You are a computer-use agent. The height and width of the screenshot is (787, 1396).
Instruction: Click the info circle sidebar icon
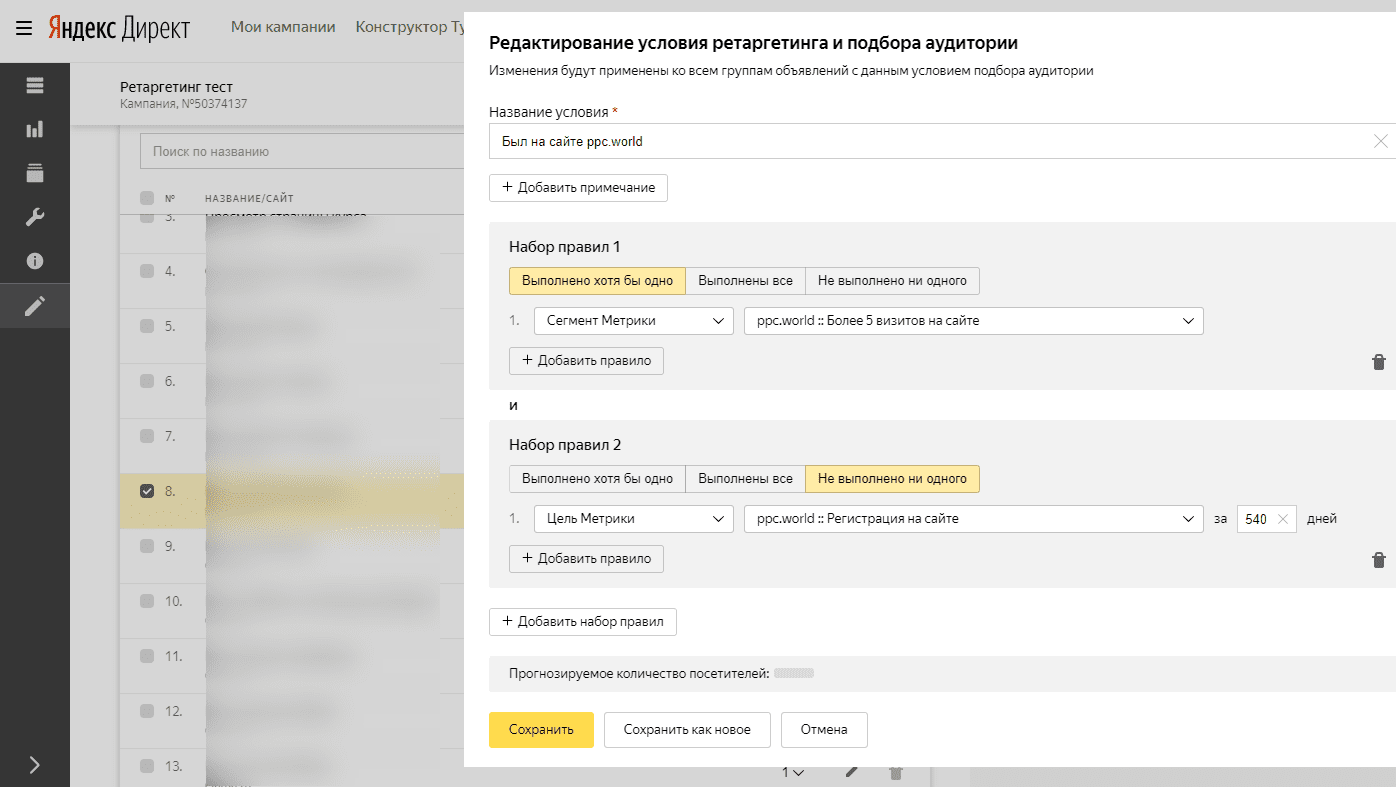(x=35, y=261)
